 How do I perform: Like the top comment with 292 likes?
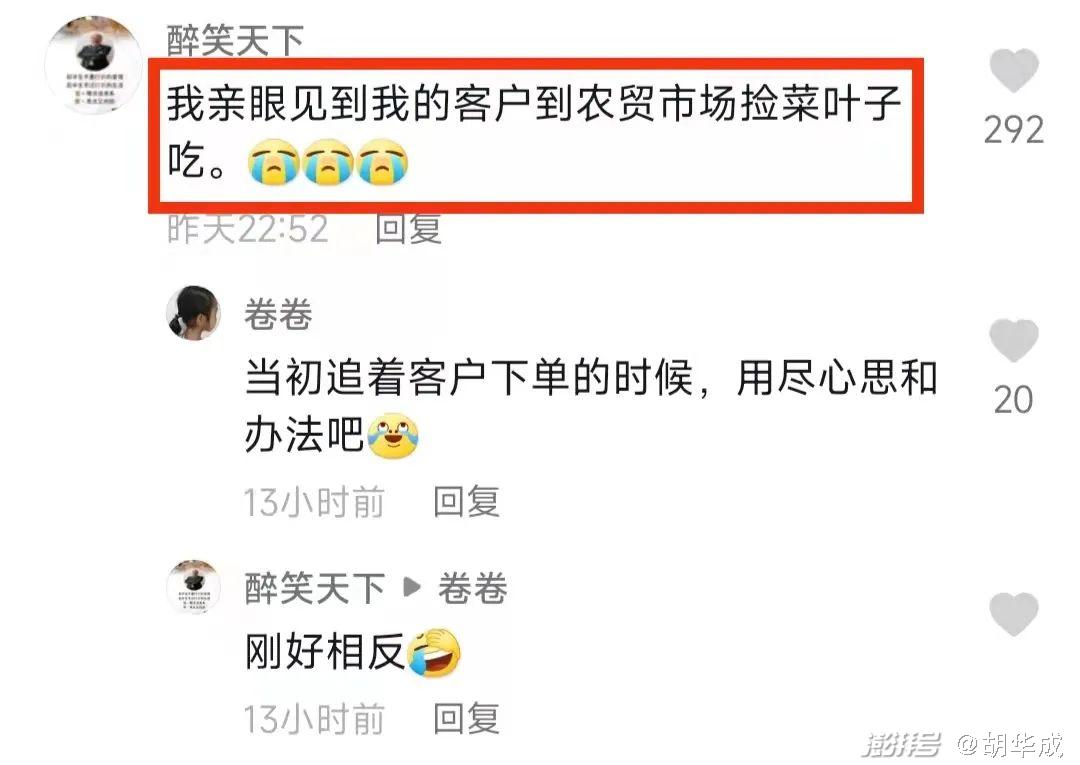(1013, 70)
